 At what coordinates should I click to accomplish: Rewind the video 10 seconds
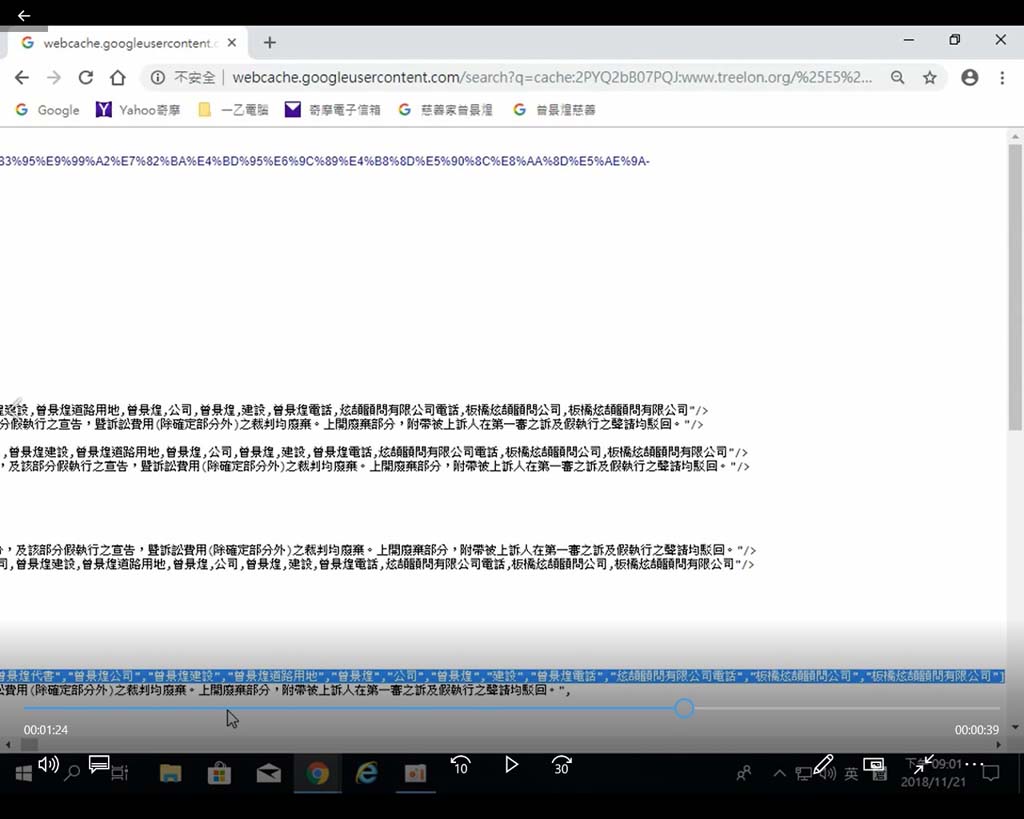(460, 764)
